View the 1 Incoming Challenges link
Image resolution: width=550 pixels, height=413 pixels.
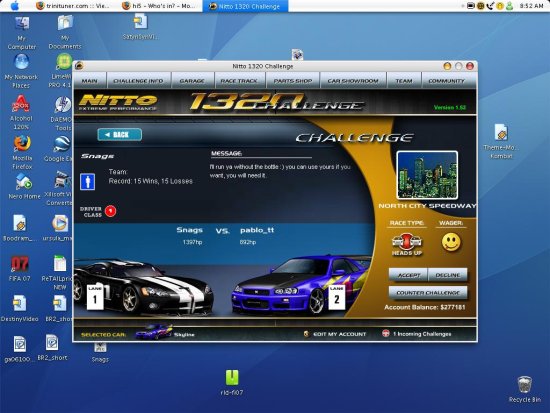tap(417, 334)
